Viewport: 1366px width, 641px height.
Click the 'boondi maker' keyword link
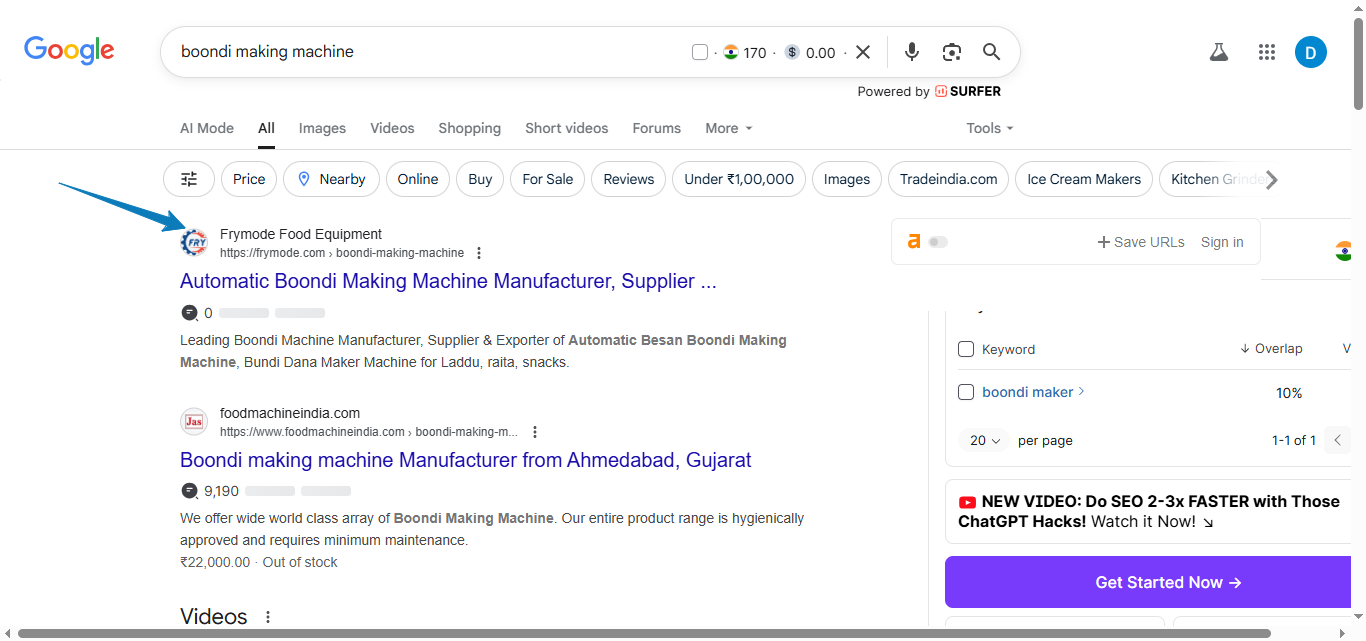[x=1027, y=392]
